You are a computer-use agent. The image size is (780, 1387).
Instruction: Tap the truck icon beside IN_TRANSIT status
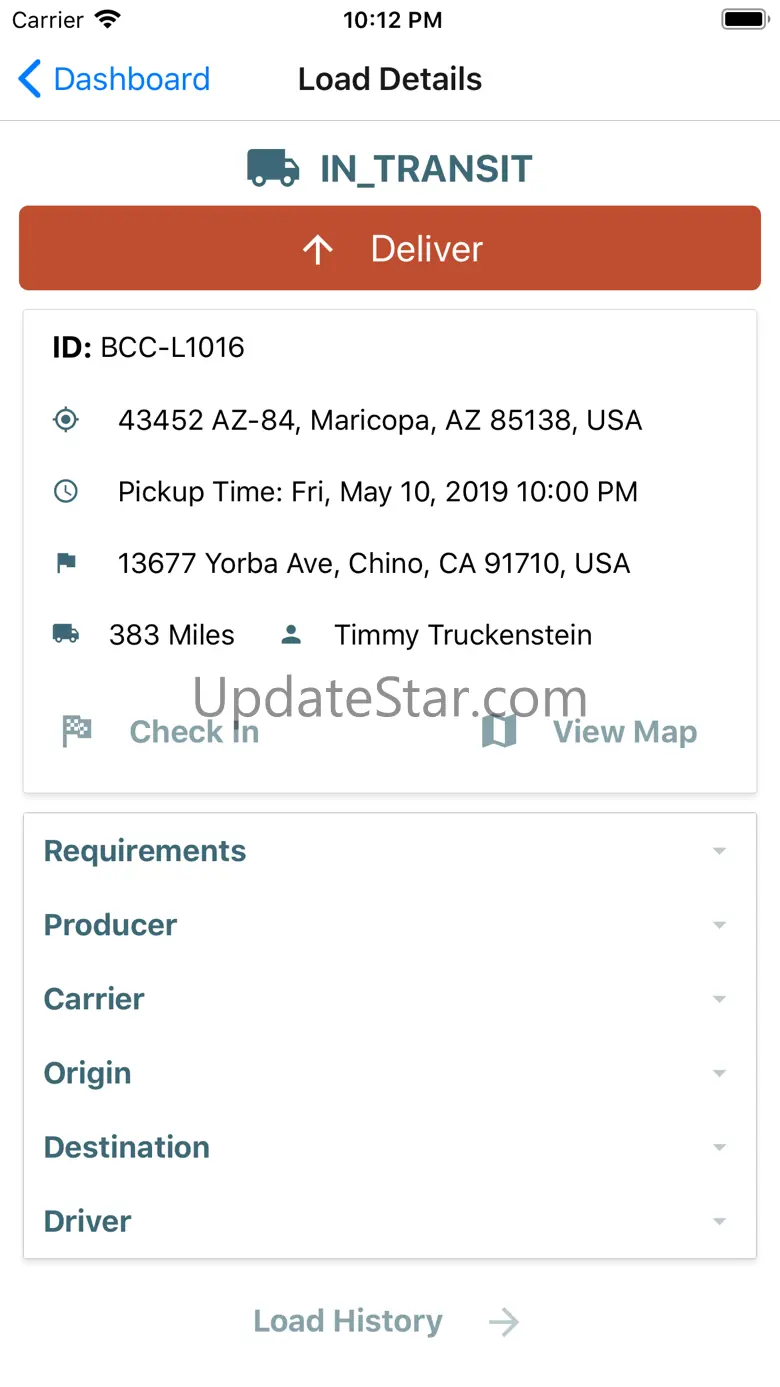click(x=273, y=168)
